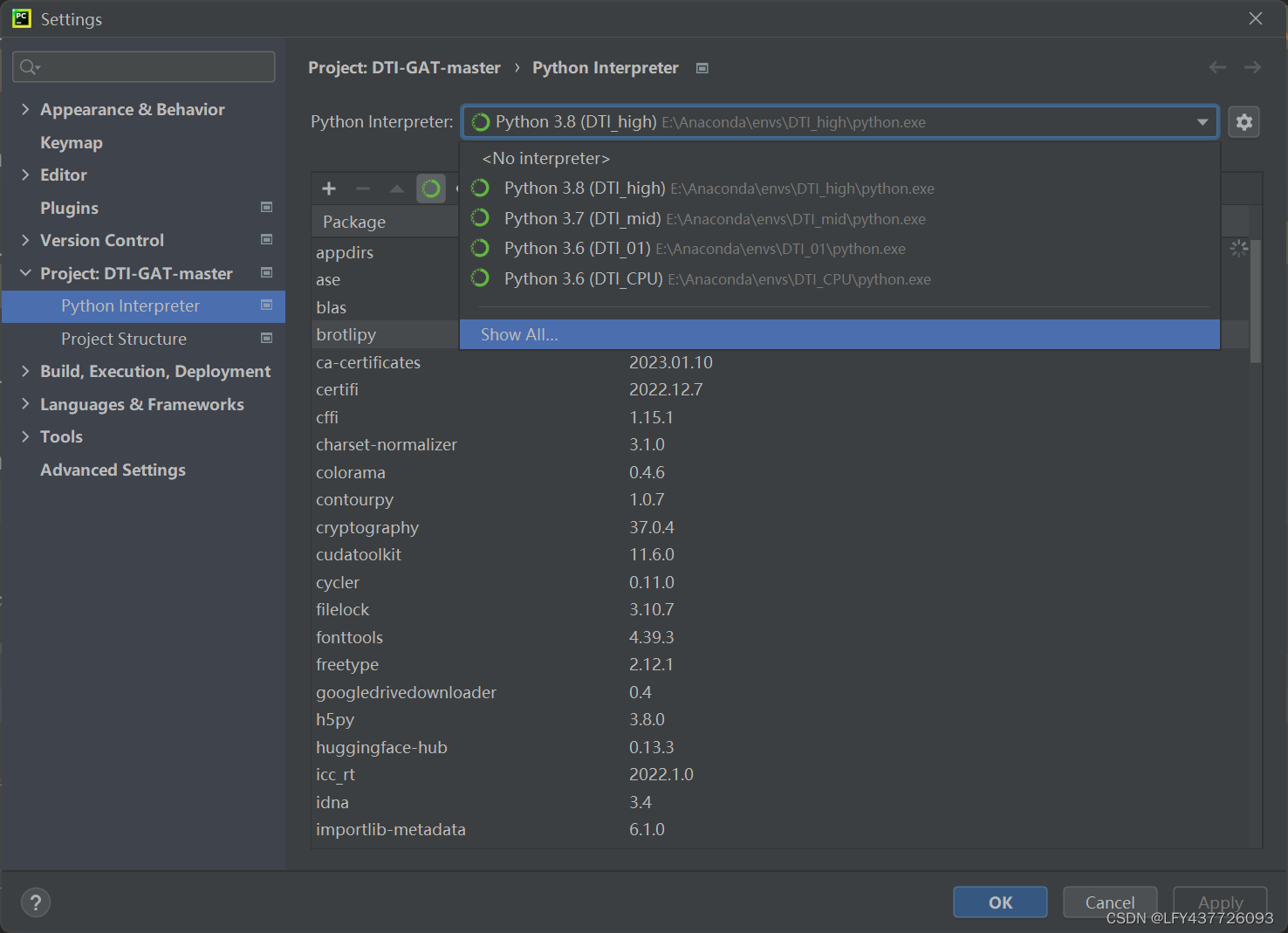
Task: Click into the settings search field
Action: (x=144, y=67)
